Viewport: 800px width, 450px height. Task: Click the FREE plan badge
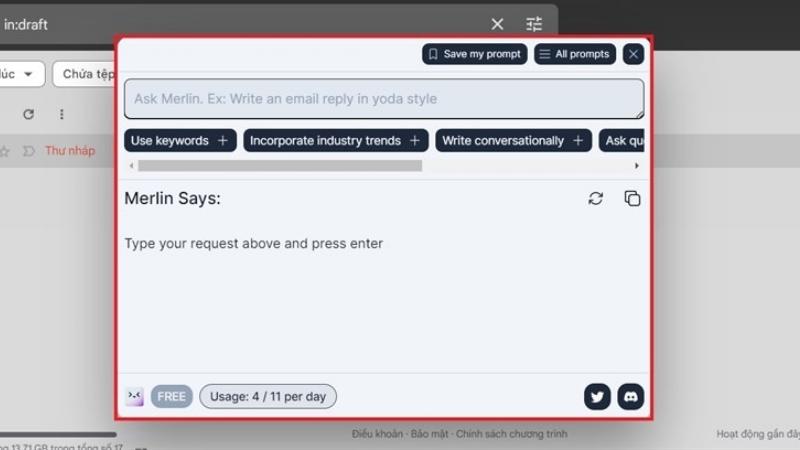(171, 396)
